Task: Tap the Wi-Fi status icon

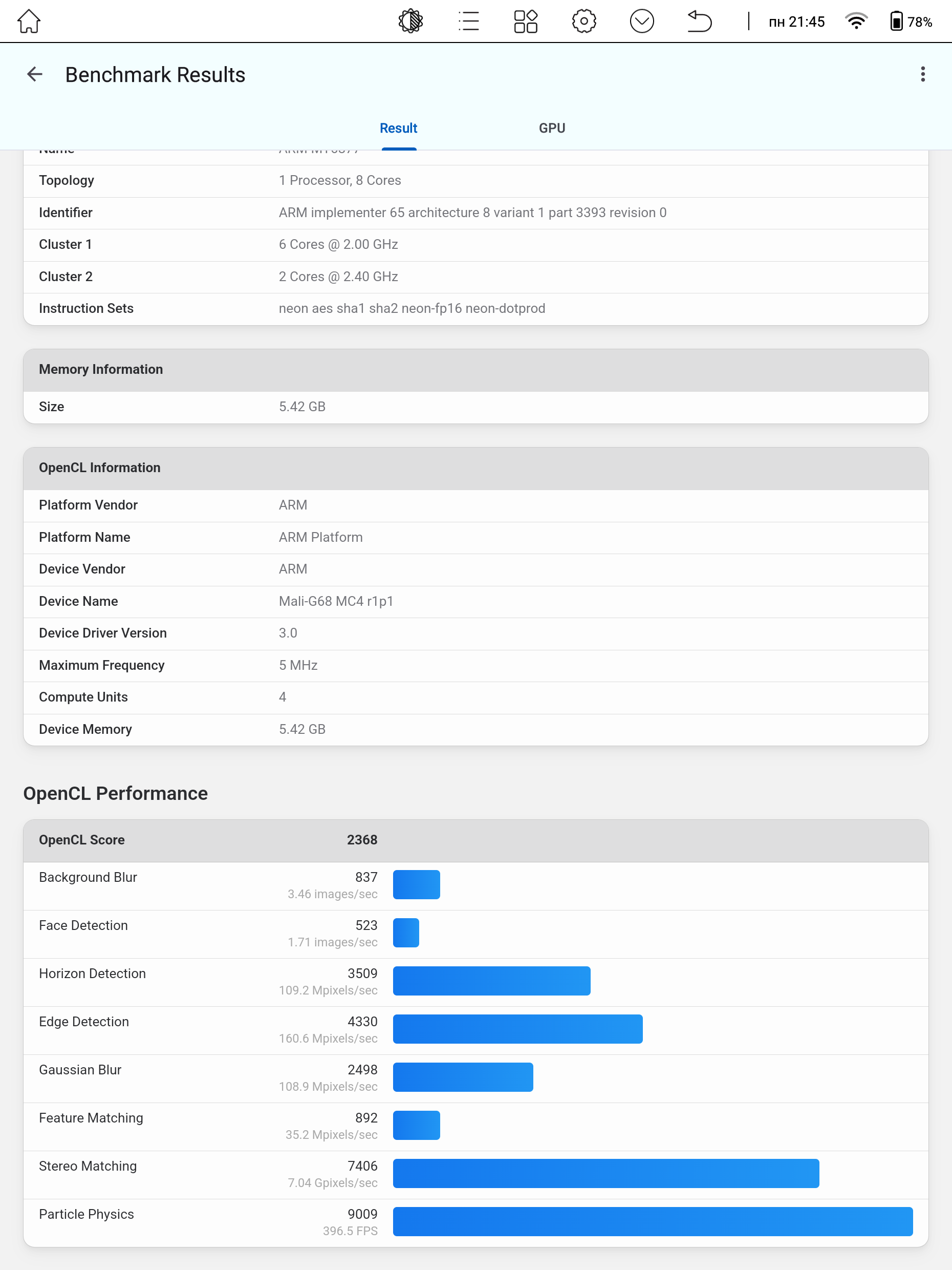Action: point(856,22)
